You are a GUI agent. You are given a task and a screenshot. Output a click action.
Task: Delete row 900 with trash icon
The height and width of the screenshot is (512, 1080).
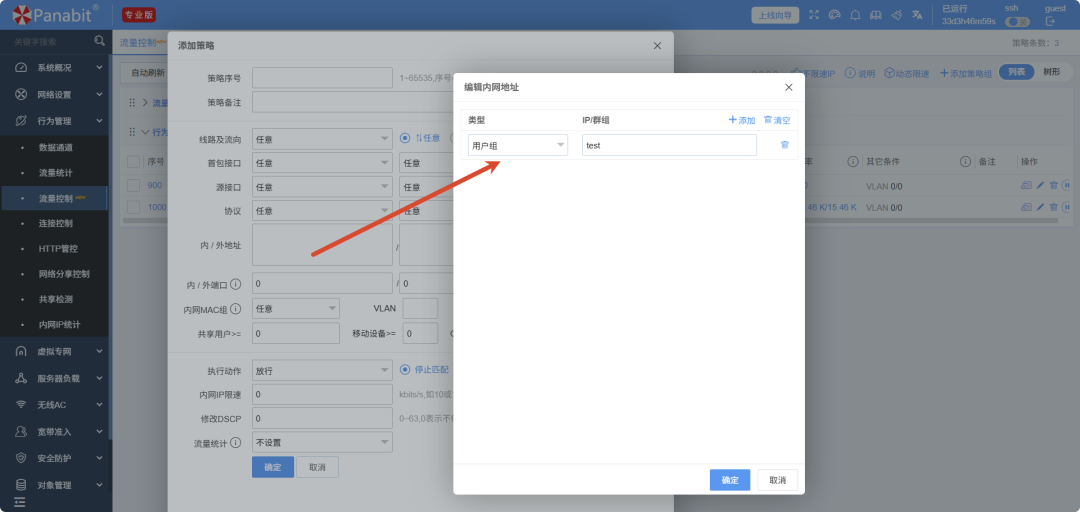coord(1053,185)
